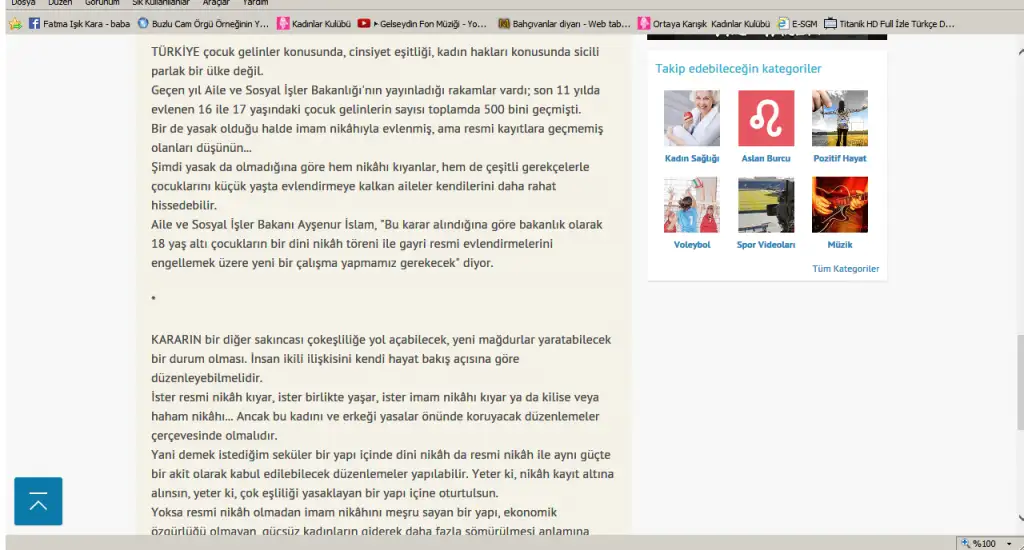Viewport: 1024px width, 550px height.
Task: Click the paragraph starting 'TÜRKİYE çocuk gelinler konusunda'
Action: (375, 61)
